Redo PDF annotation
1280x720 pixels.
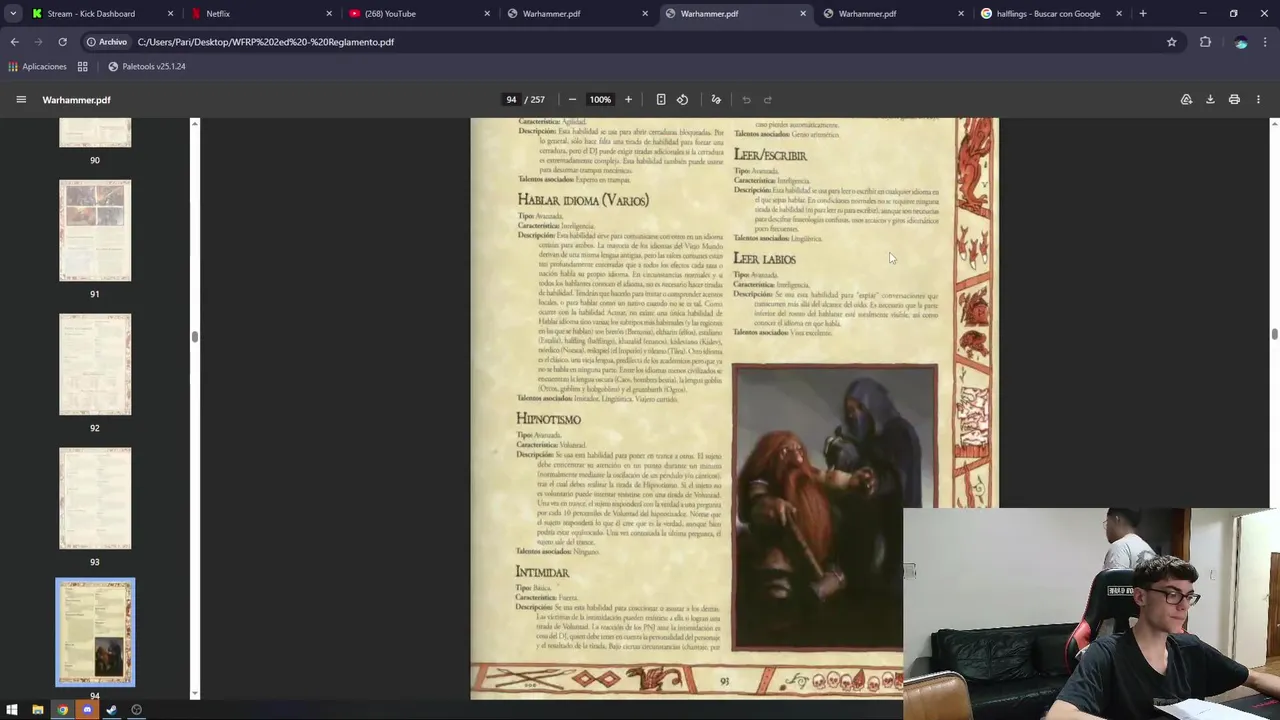[x=768, y=99]
